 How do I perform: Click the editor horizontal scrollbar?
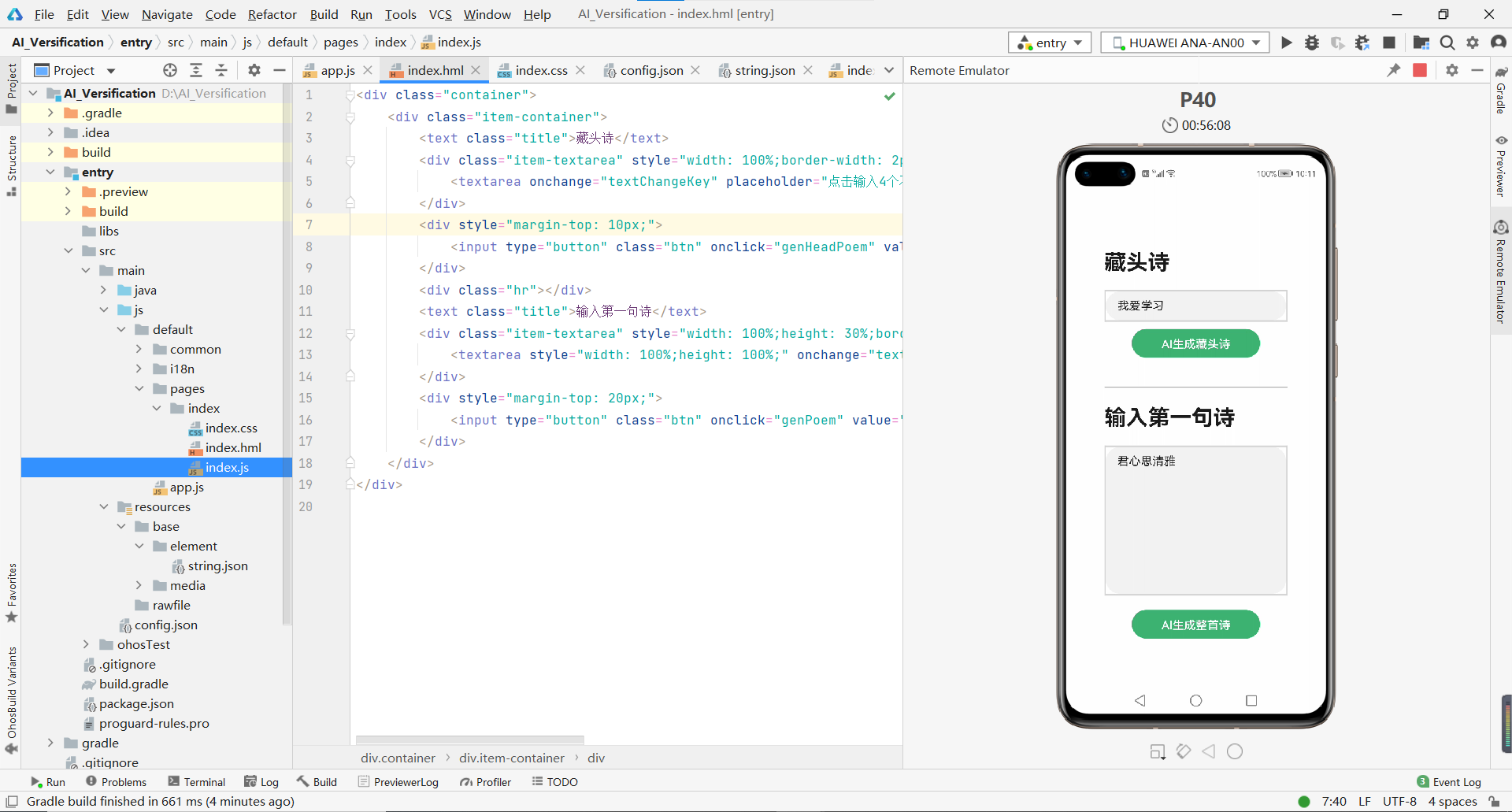(469, 740)
